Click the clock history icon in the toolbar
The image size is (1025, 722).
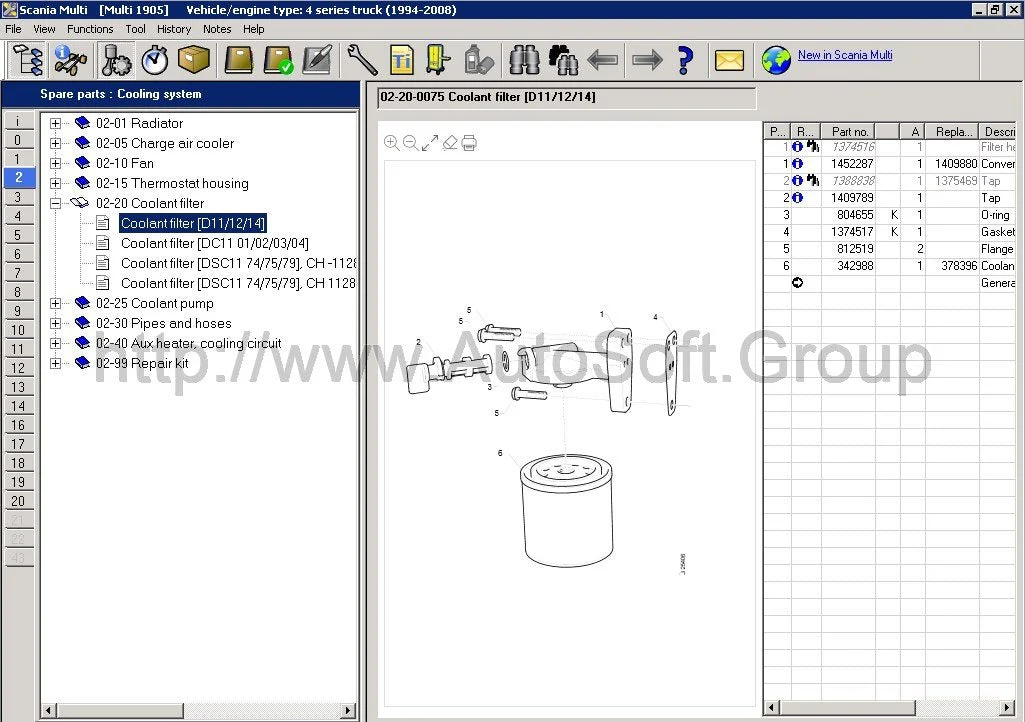(155, 60)
